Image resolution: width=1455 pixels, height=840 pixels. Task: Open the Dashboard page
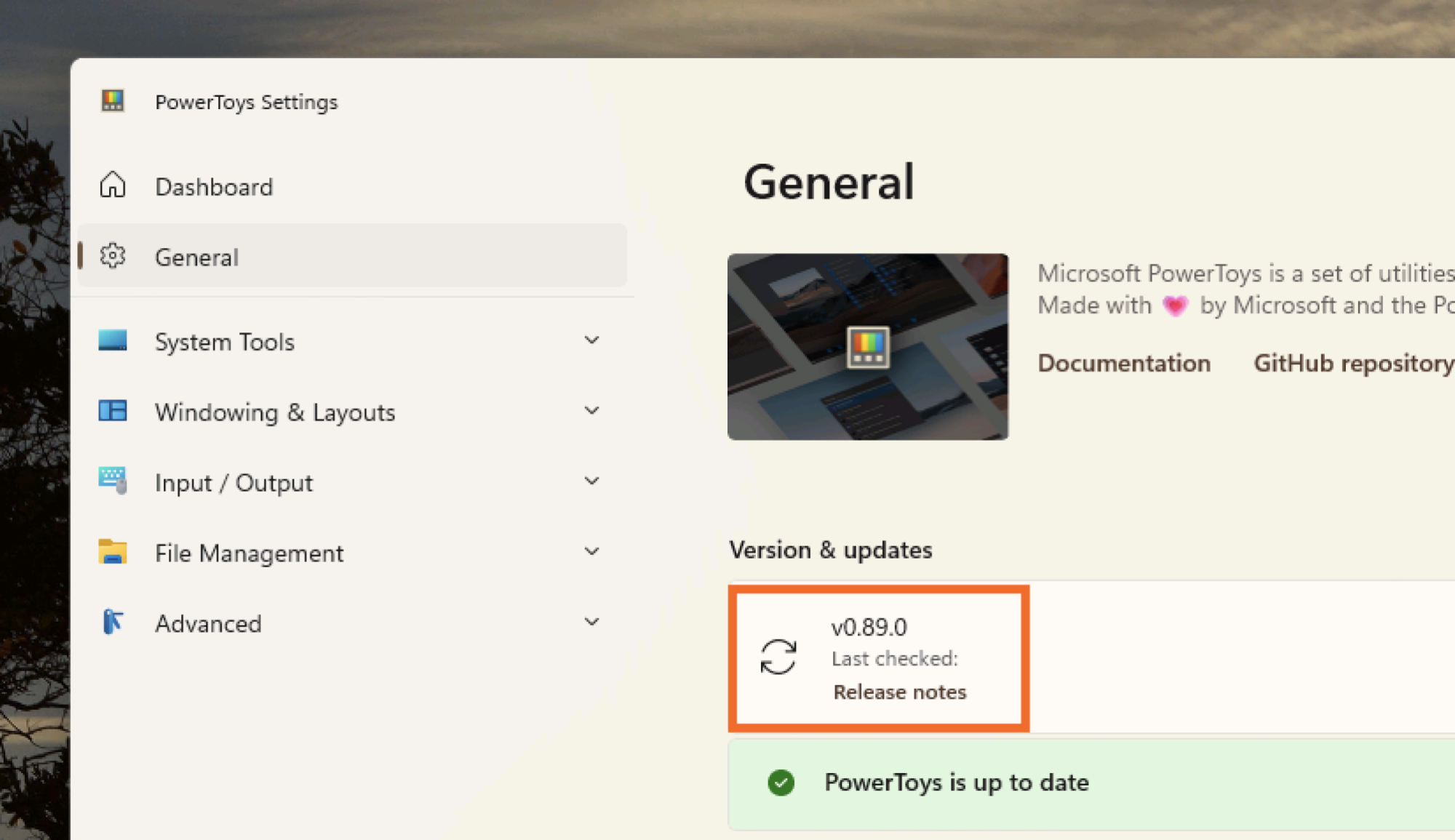(352, 186)
